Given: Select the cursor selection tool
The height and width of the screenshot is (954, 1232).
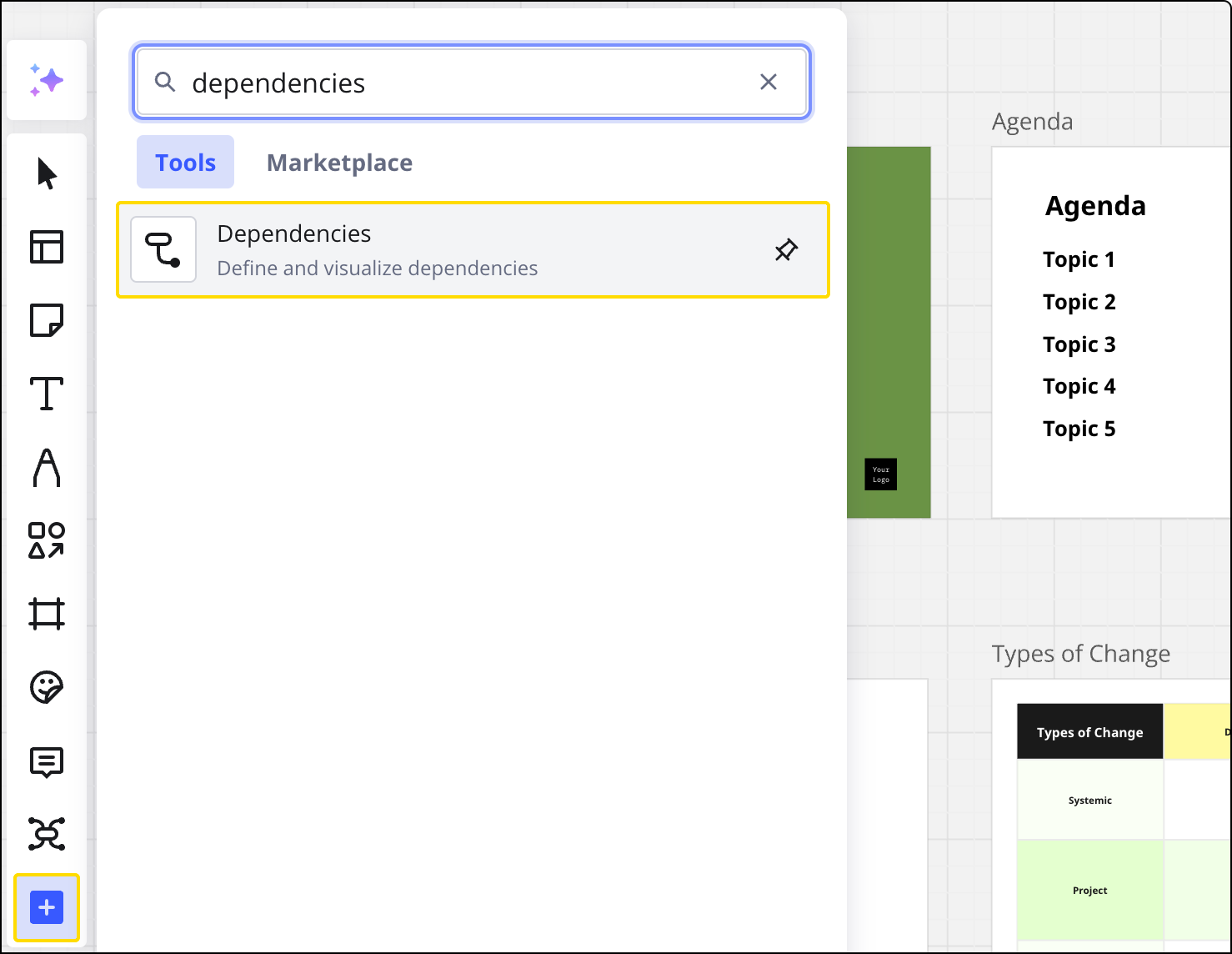Looking at the screenshot, I should [46, 173].
